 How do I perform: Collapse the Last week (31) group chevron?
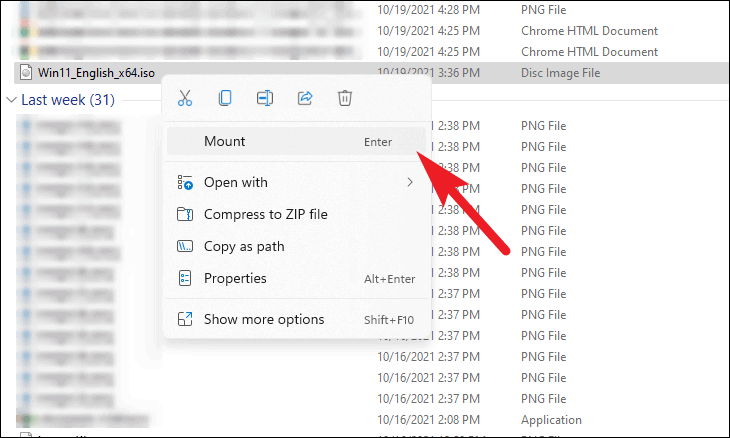[x=11, y=100]
